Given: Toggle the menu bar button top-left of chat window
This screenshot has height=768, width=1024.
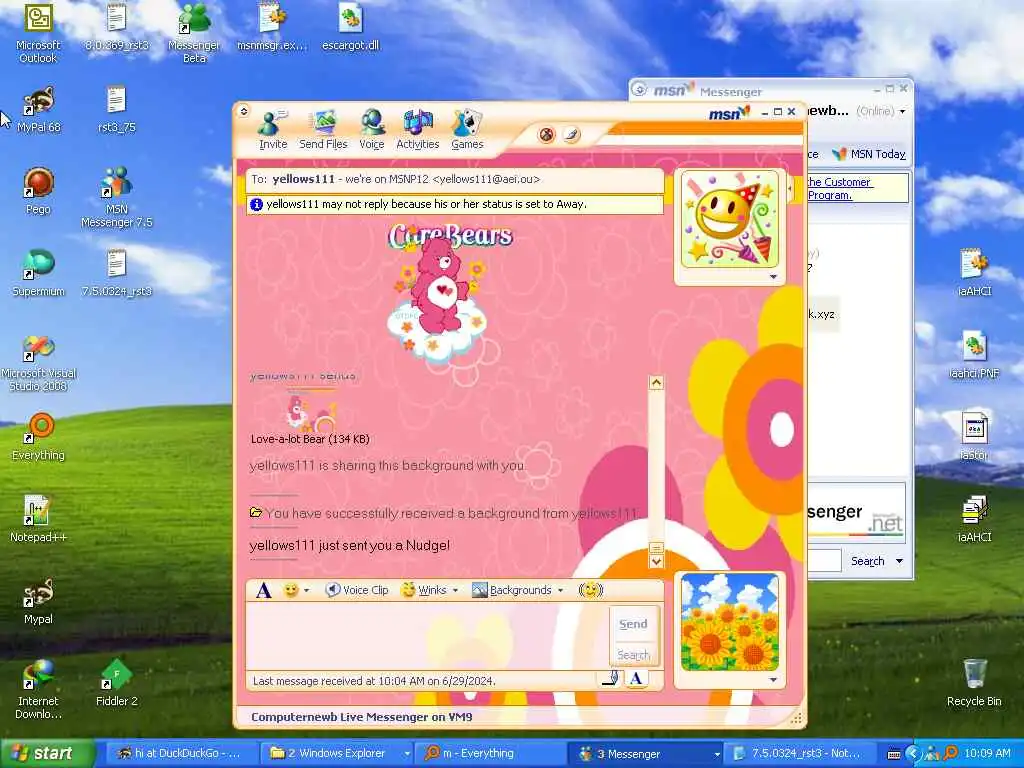Looking at the screenshot, I should pyautogui.click(x=244, y=111).
